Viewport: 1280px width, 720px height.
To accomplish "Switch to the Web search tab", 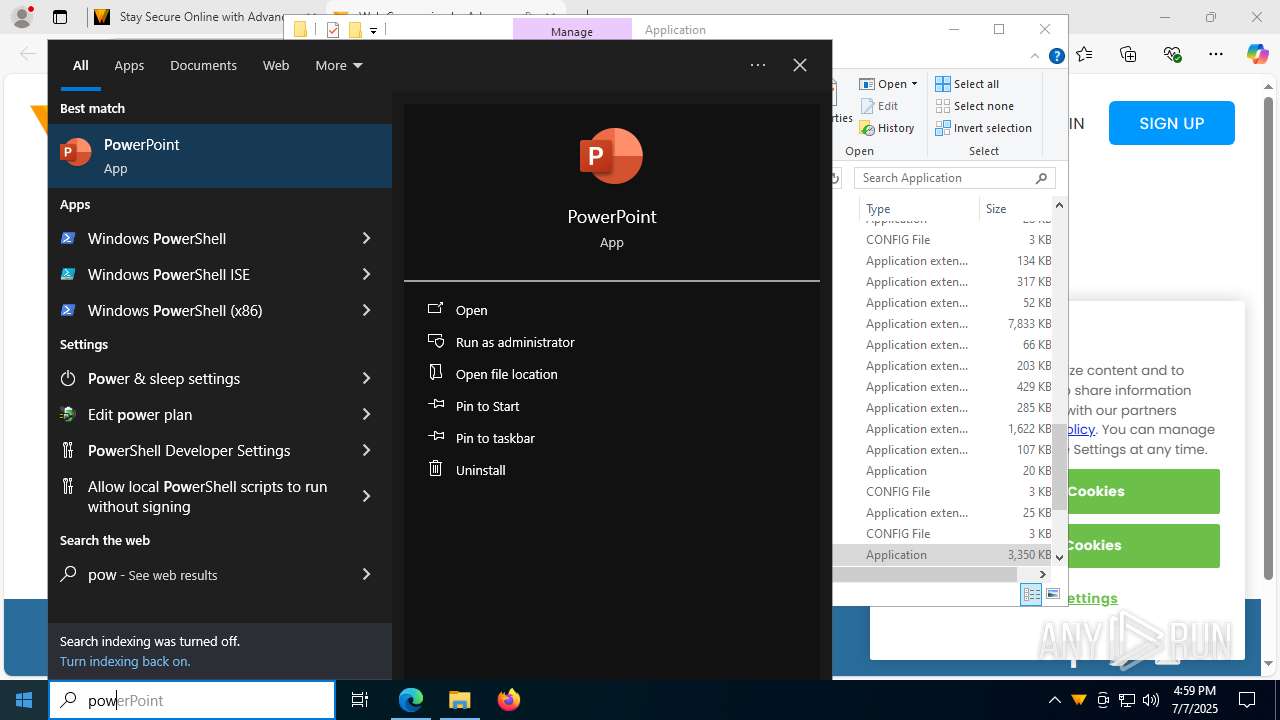I will (x=276, y=65).
